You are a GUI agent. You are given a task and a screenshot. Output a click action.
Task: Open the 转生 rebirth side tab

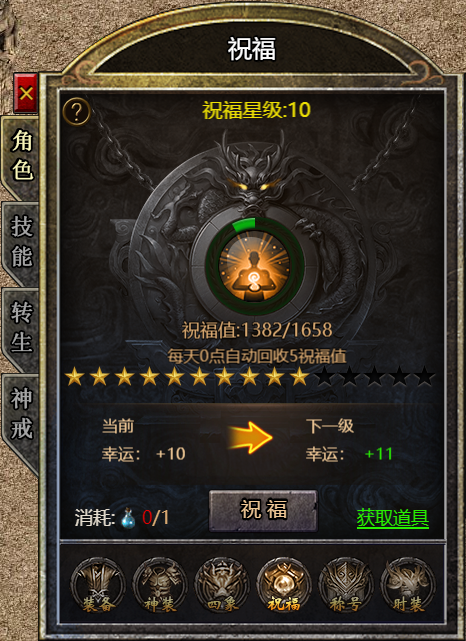(21, 328)
